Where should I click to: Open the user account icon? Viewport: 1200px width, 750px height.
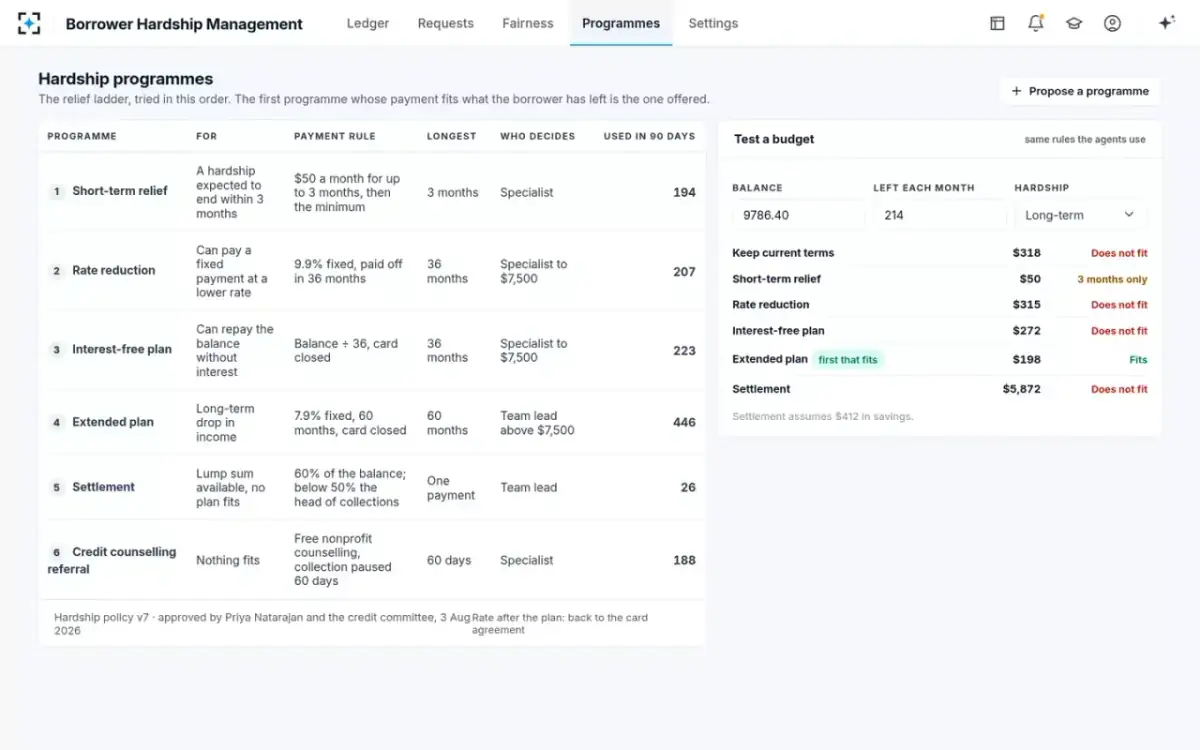point(1112,23)
